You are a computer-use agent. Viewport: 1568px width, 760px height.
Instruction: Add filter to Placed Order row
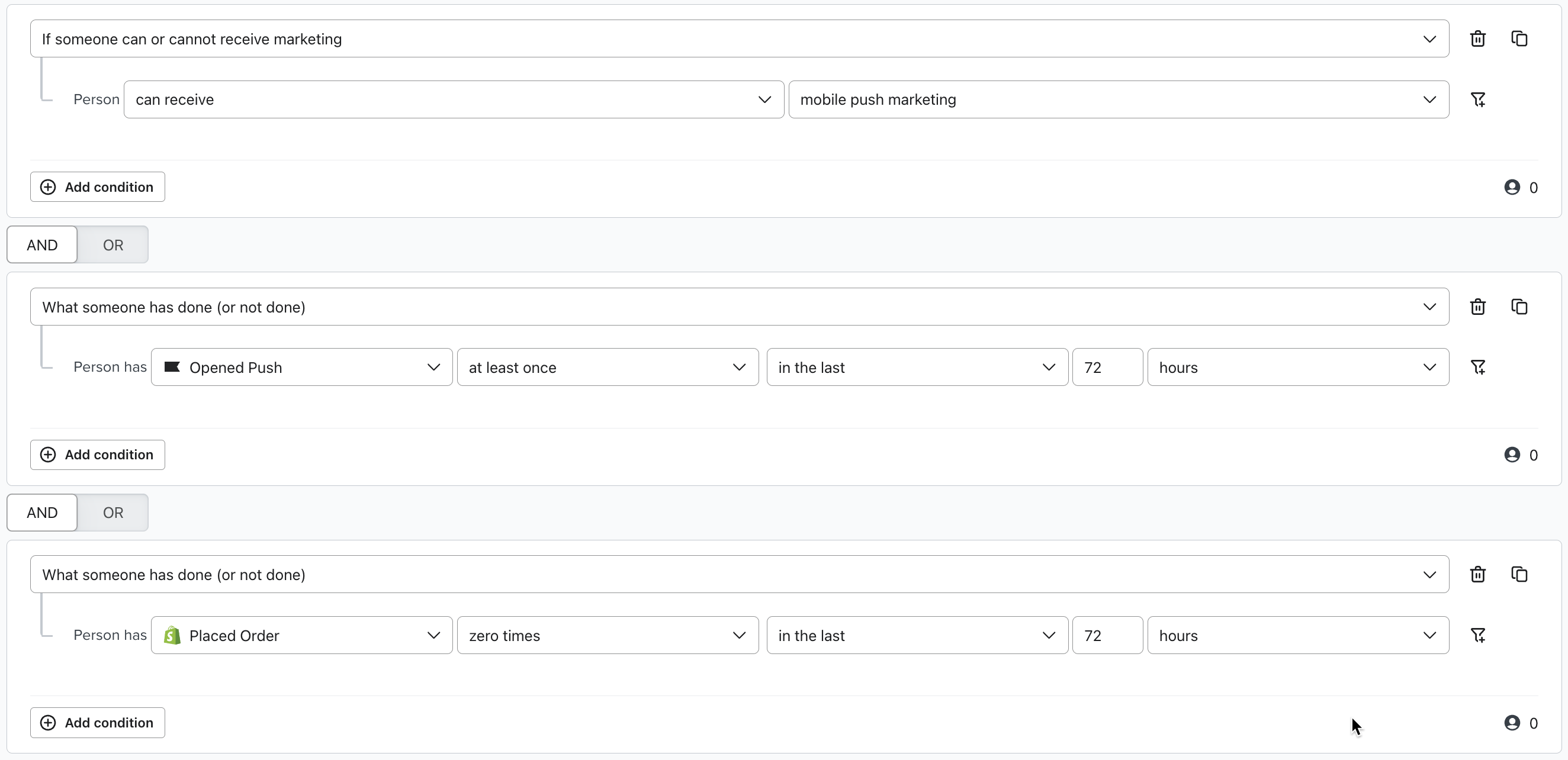1477,635
